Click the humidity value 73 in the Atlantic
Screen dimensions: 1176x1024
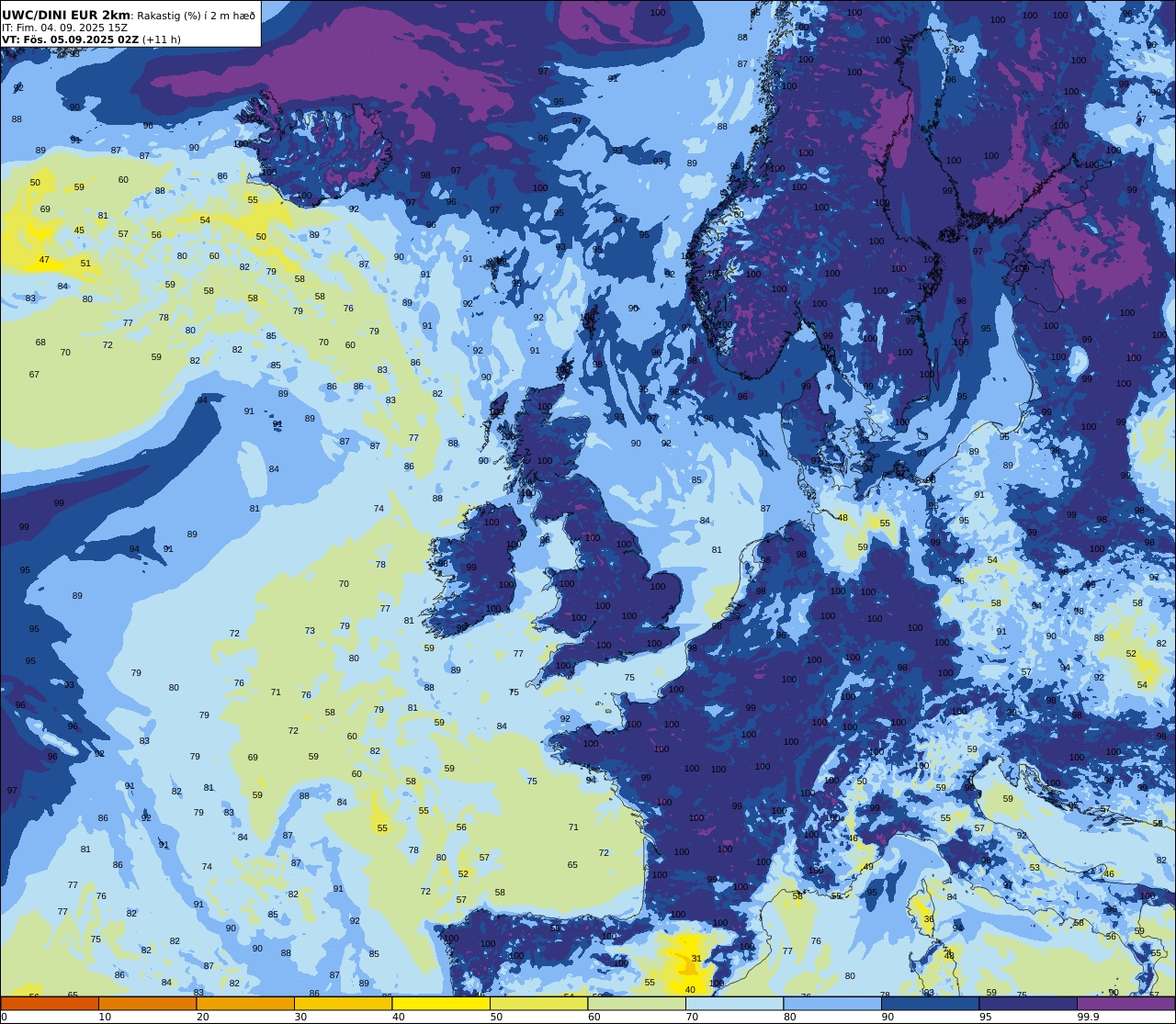click(310, 631)
